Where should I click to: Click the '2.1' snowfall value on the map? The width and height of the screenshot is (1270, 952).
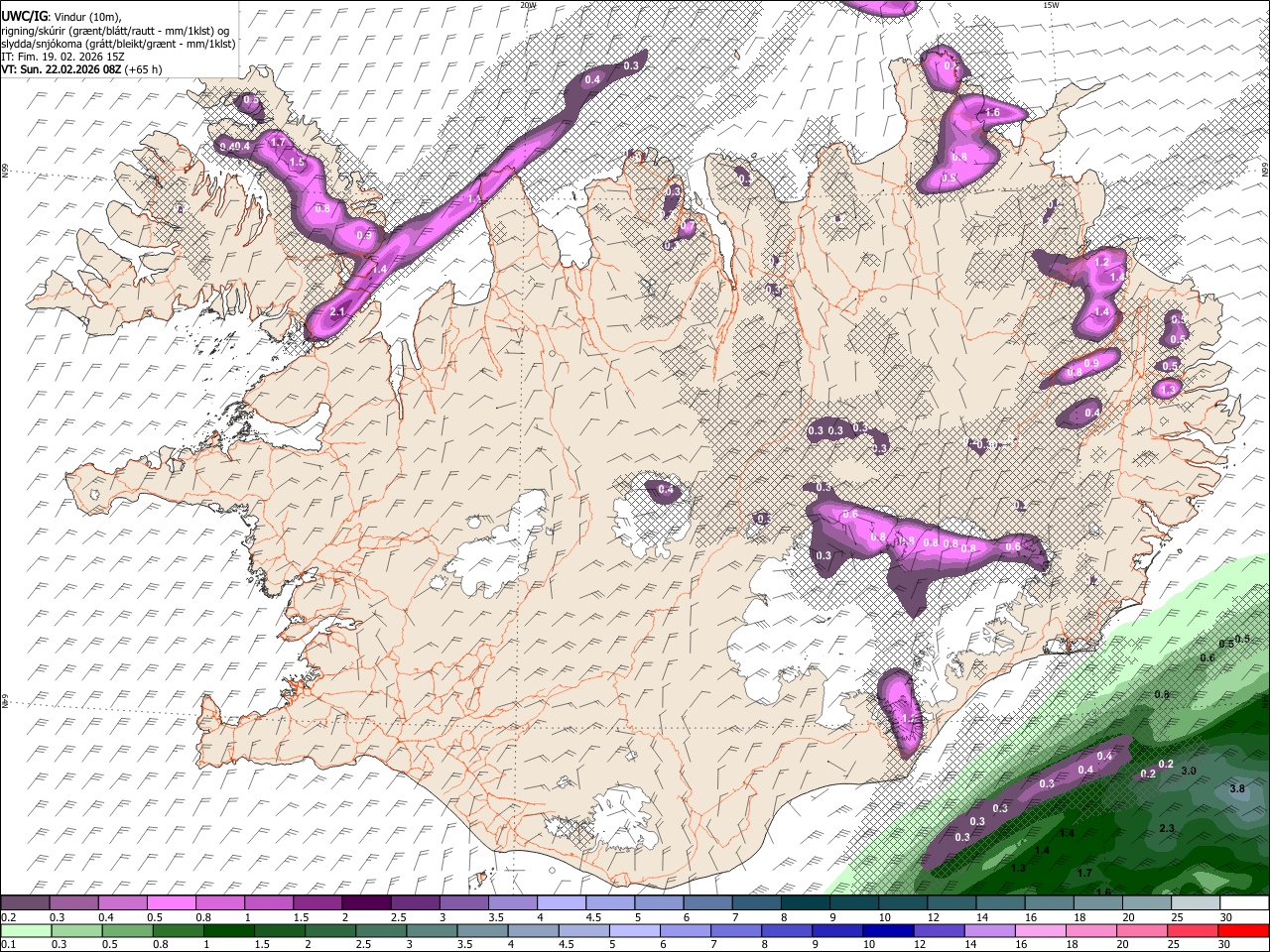pos(337,312)
